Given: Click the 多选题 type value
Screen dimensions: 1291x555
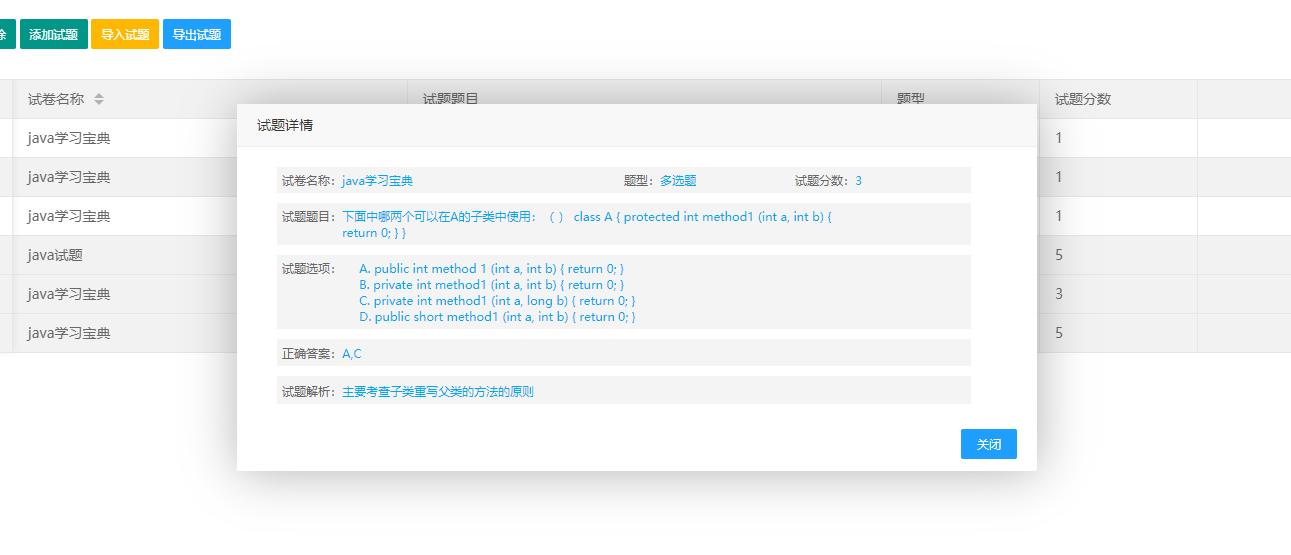Looking at the screenshot, I should point(678,181).
